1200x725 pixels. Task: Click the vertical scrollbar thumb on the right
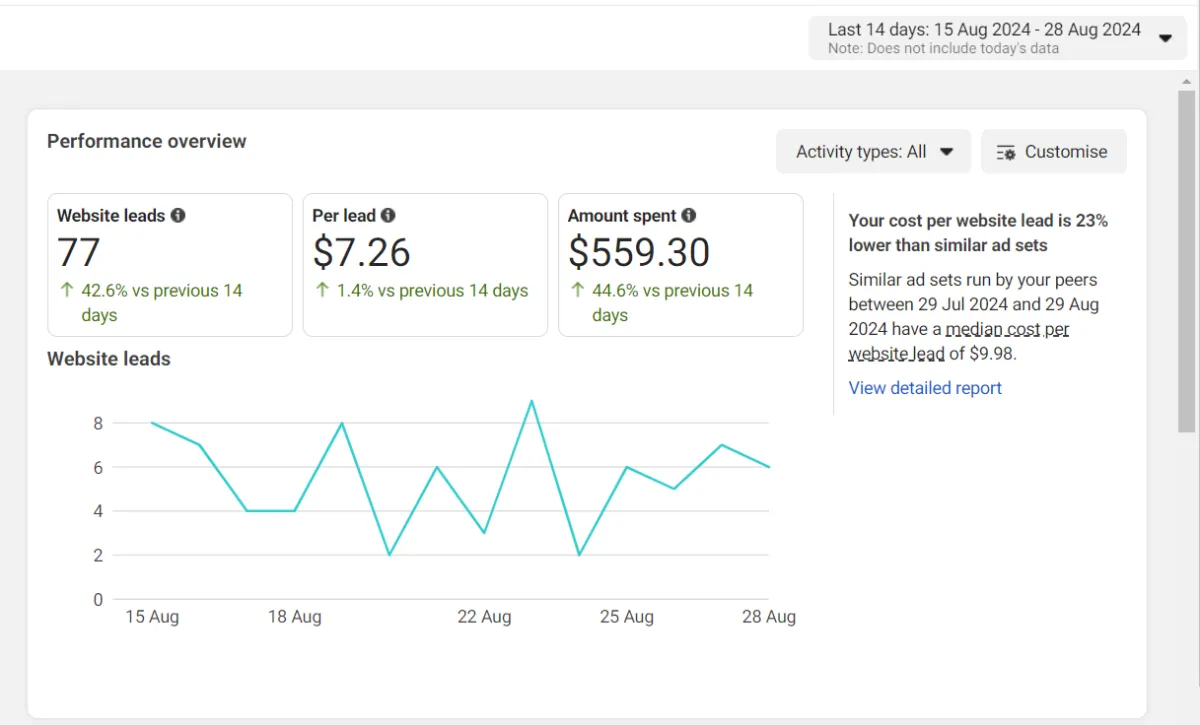click(1186, 260)
